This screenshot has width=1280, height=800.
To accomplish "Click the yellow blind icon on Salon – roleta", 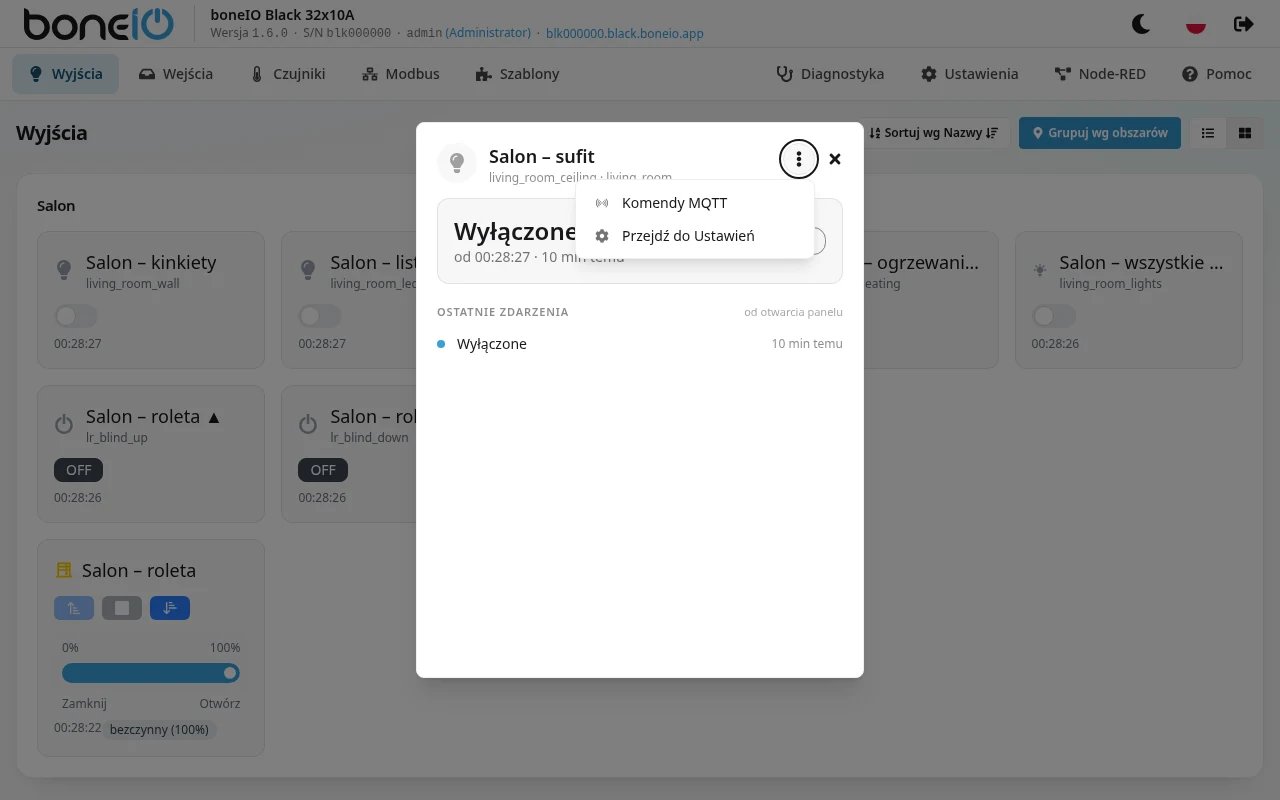I will 64,570.
